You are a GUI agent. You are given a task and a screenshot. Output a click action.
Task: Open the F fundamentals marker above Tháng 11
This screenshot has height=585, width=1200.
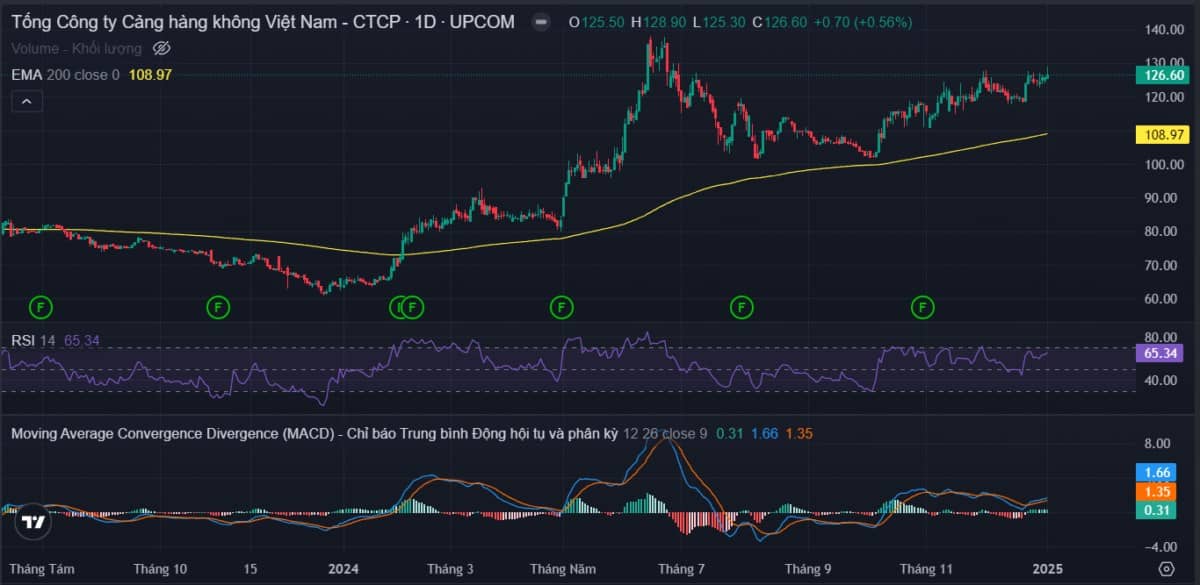coord(922,305)
